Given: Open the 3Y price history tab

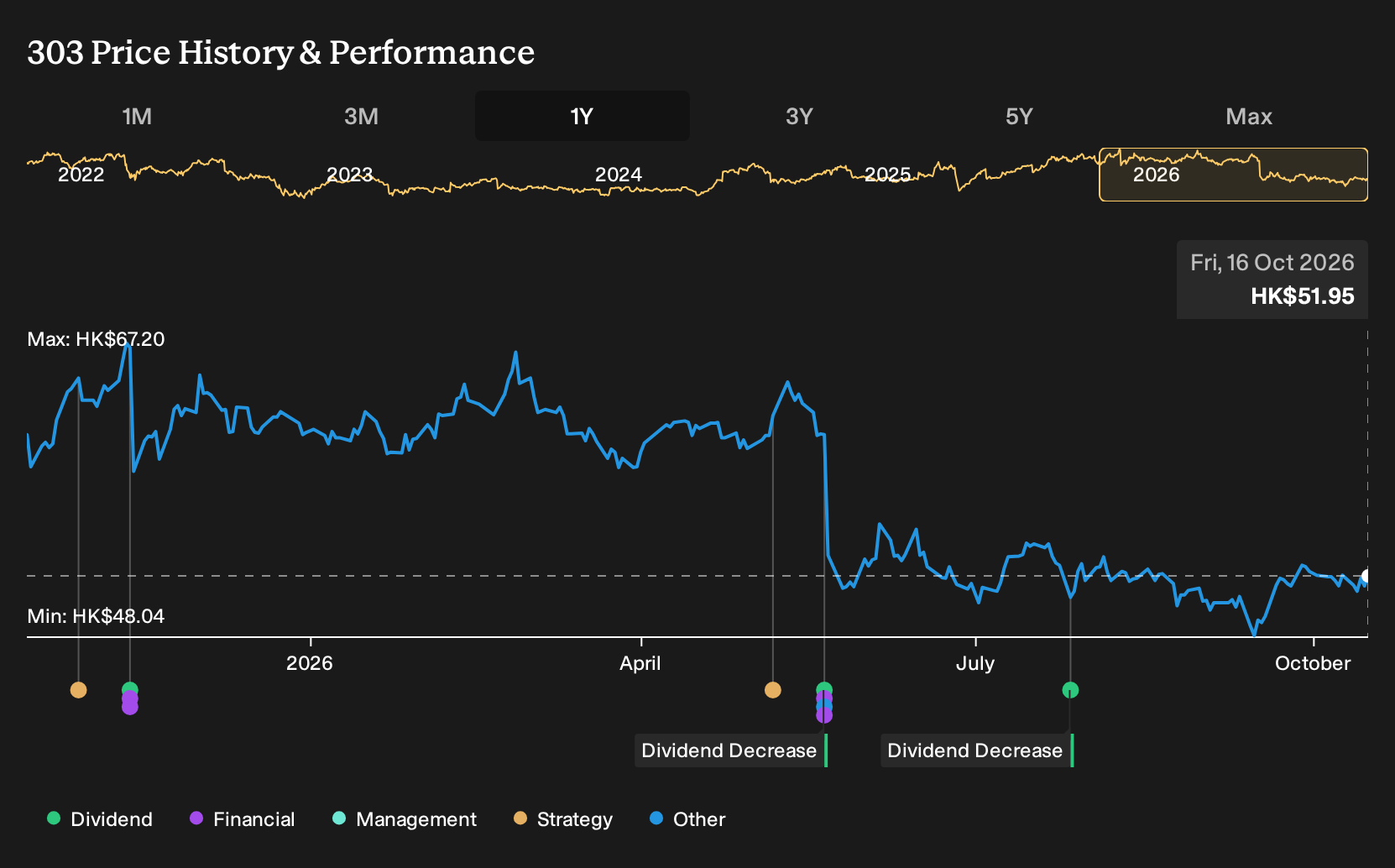Looking at the screenshot, I should 799,116.
